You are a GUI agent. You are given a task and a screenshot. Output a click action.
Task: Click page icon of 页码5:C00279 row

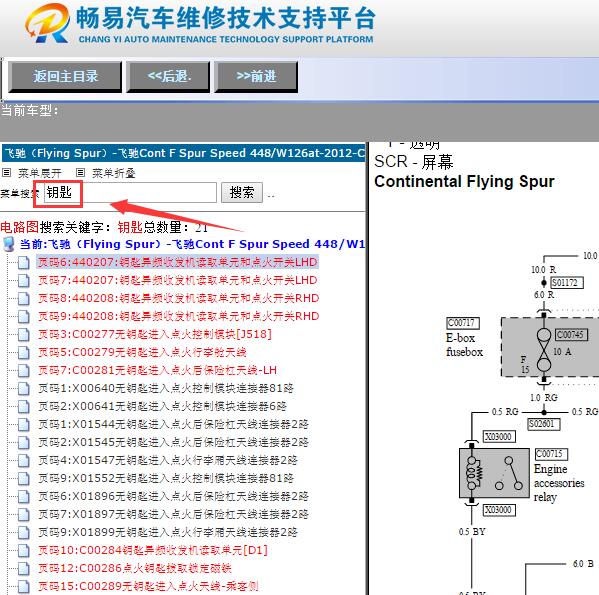coord(24,352)
